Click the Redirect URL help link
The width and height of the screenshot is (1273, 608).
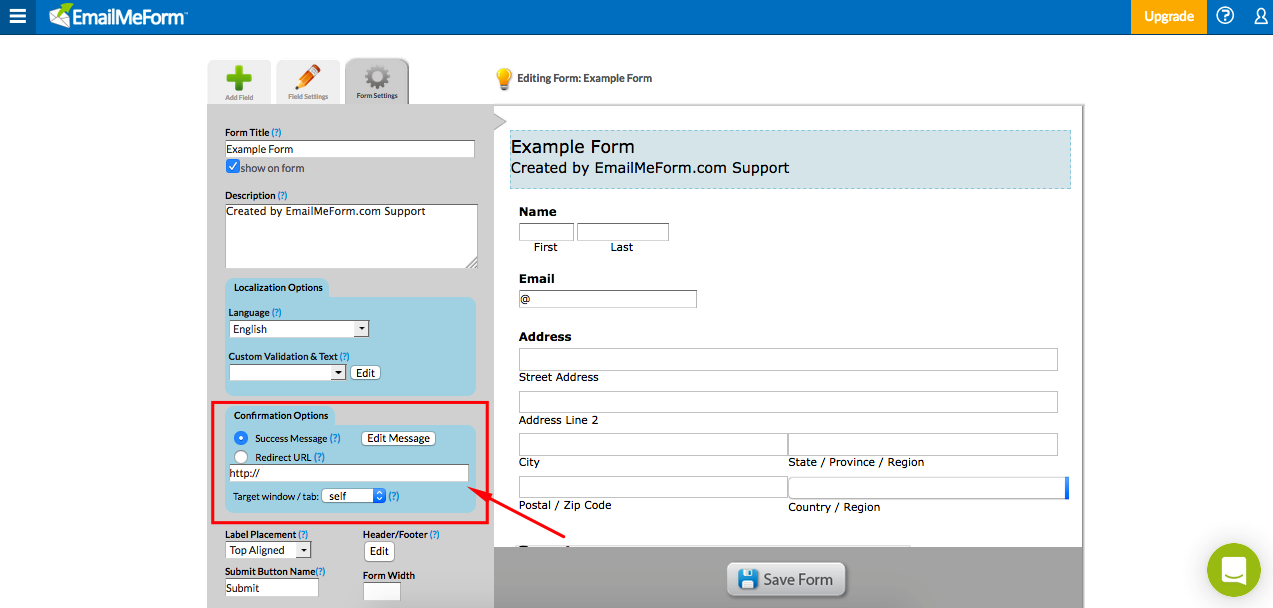(x=319, y=457)
